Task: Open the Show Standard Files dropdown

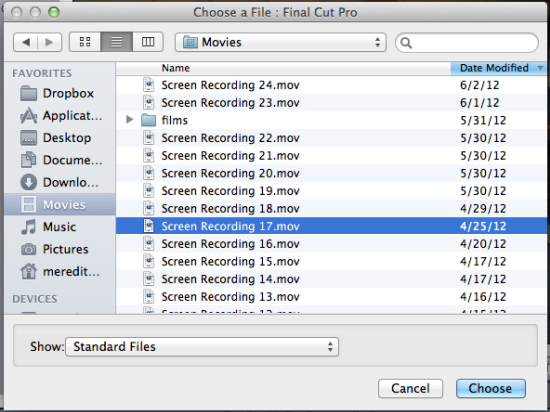Action: (x=202, y=346)
